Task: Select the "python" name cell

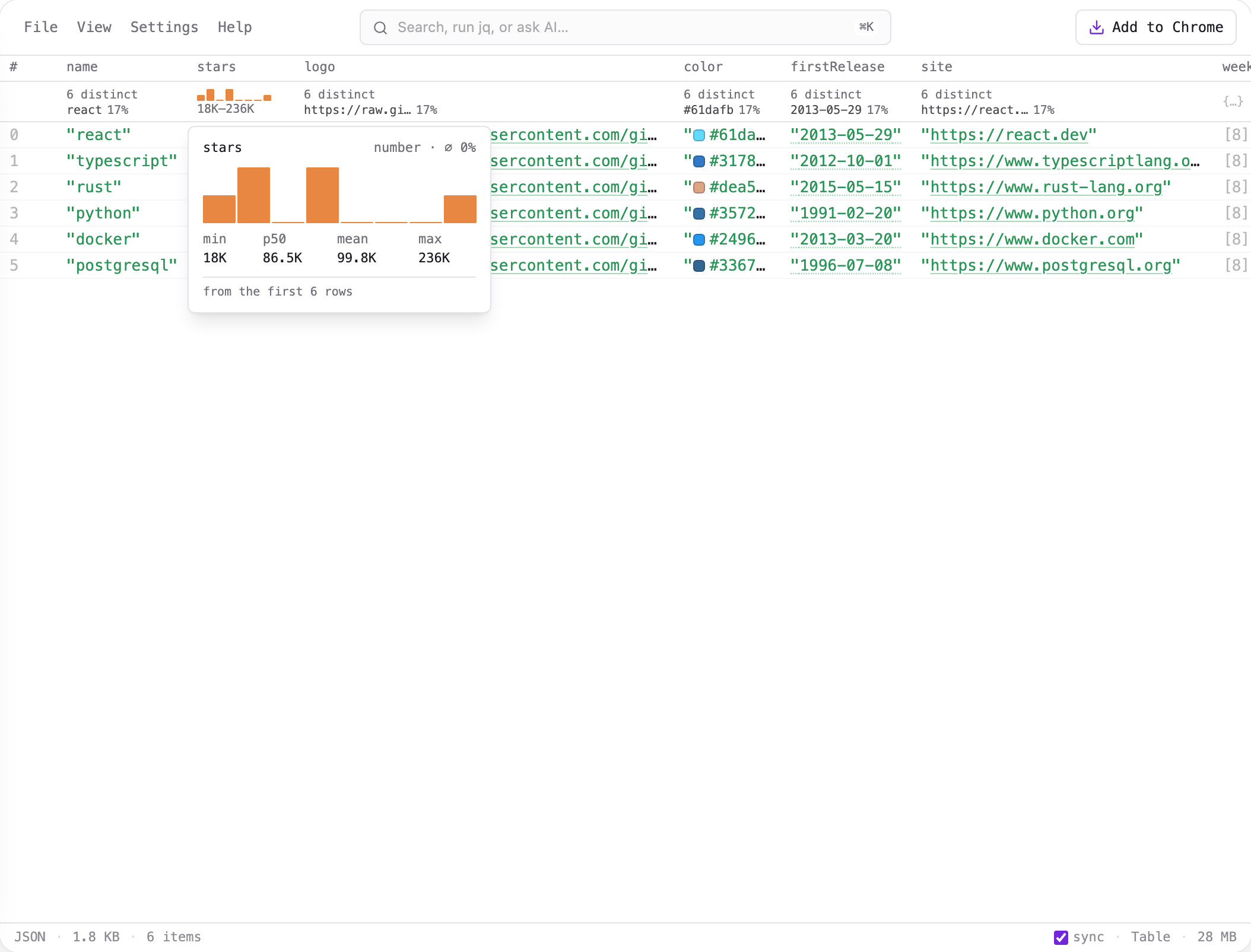Action: coord(103,214)
